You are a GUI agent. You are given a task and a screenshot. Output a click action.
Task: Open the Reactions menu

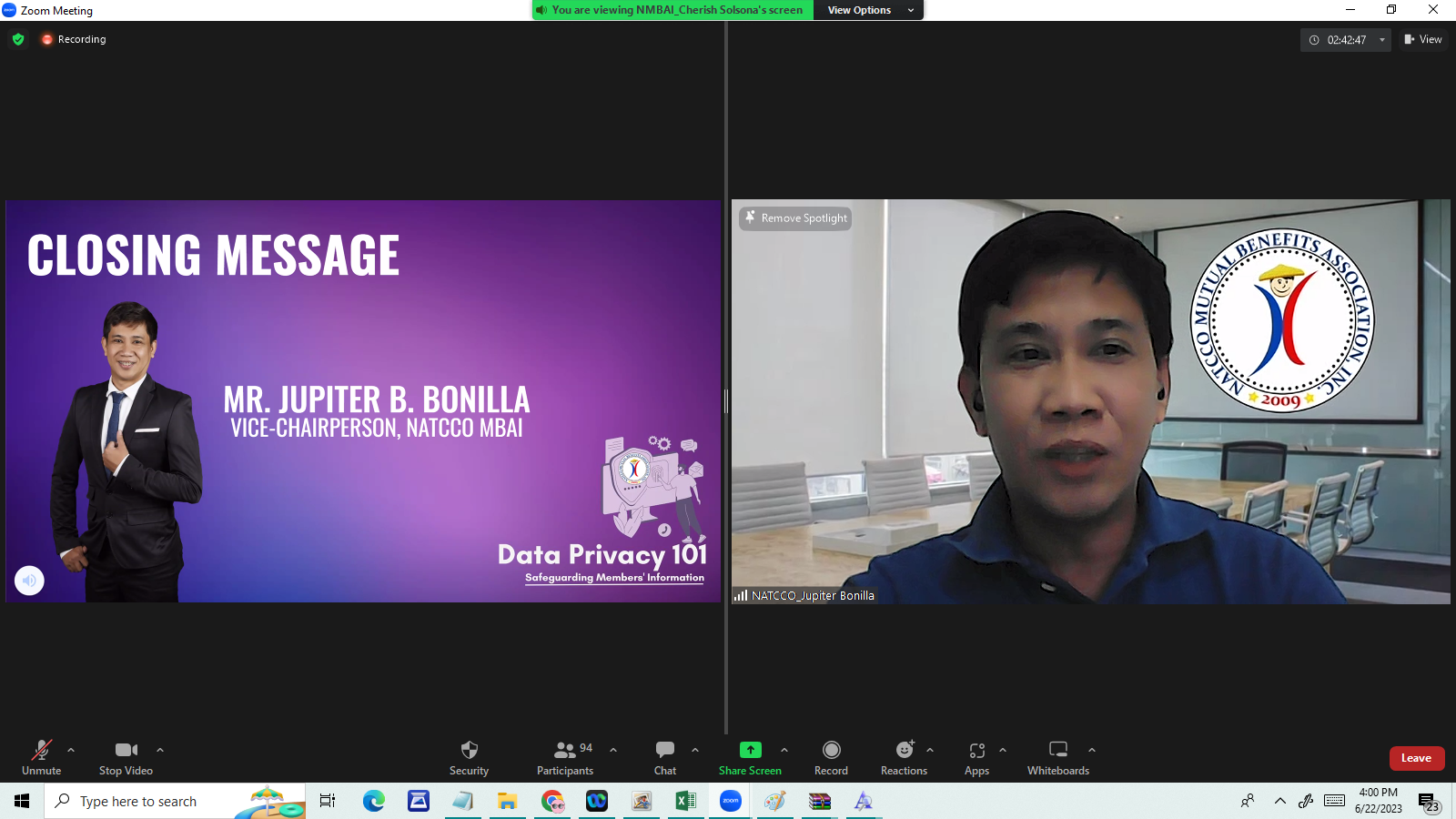(x=904, y=758)
